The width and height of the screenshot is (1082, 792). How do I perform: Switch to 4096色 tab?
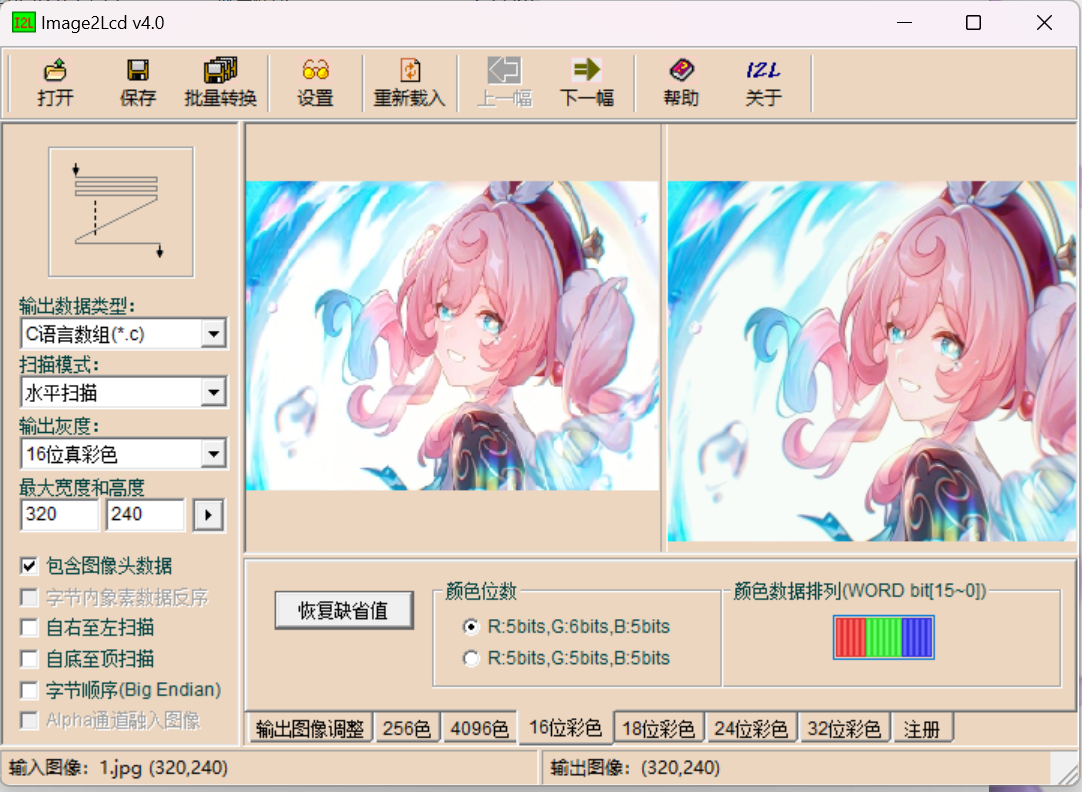(x=480, y=729)
